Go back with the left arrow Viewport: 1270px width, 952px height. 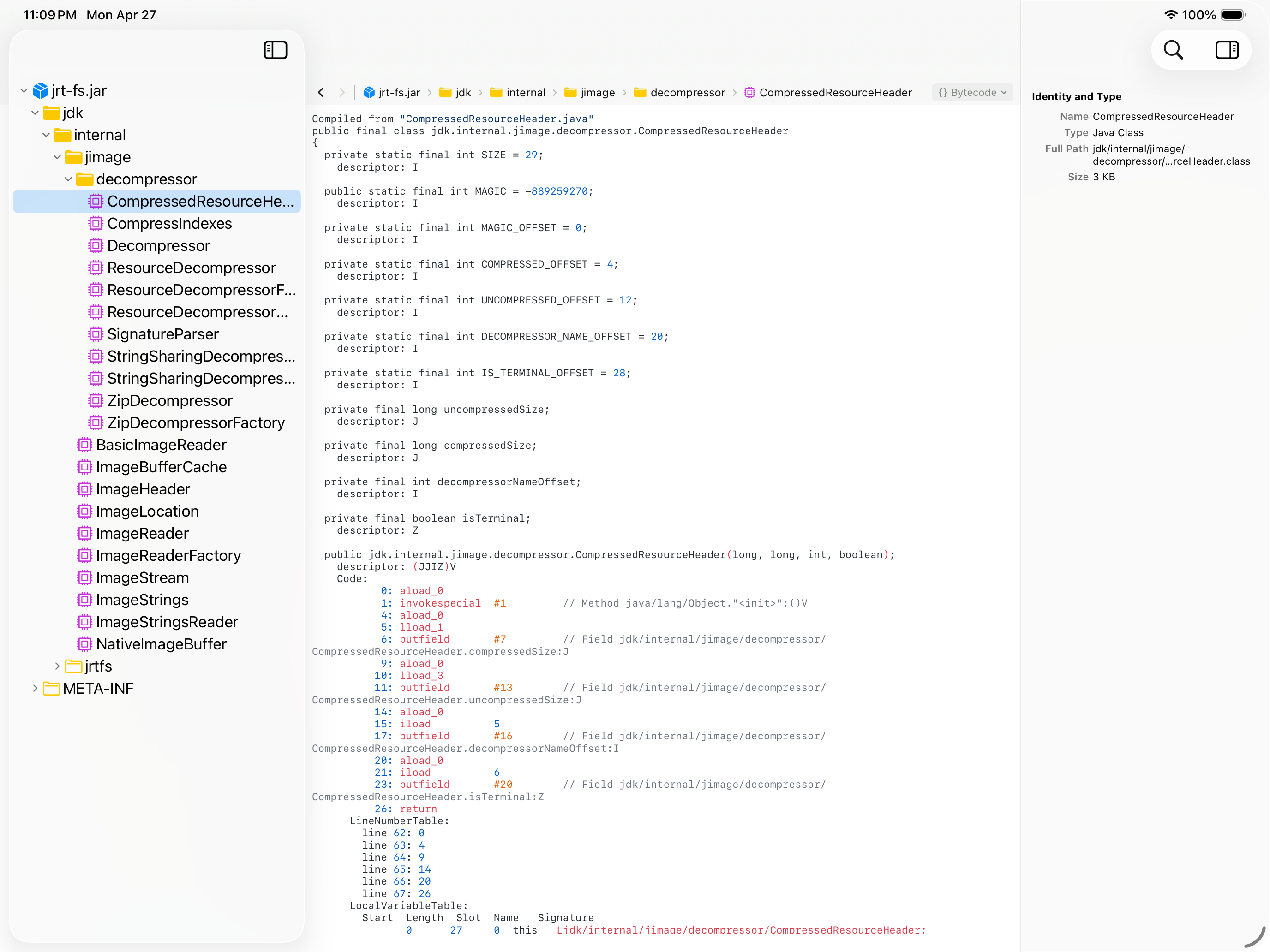coord(321,92)
